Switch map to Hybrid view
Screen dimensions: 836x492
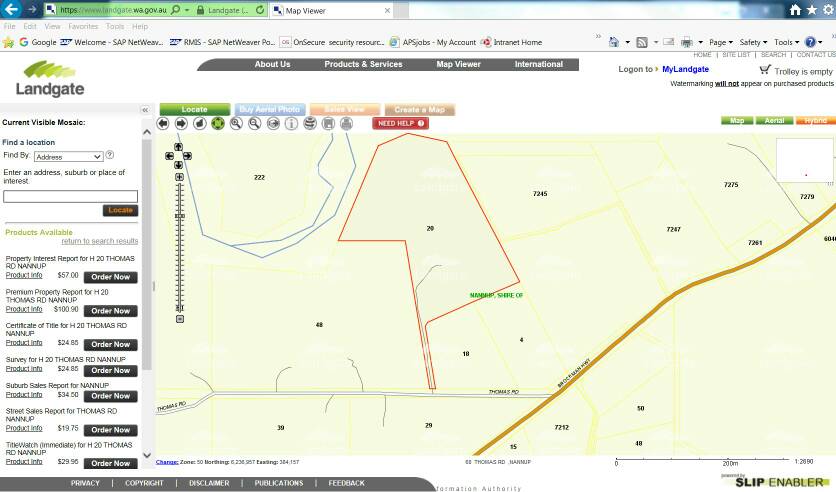(x=815, y=120)
